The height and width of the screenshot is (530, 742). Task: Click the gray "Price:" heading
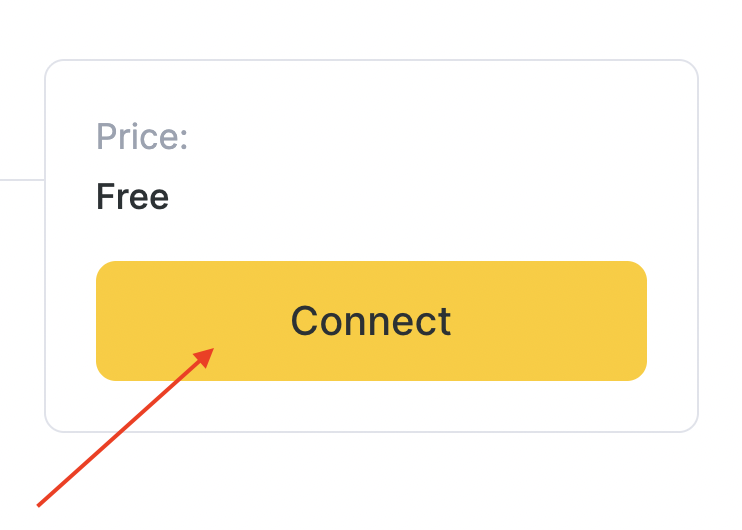coord(142,137)
